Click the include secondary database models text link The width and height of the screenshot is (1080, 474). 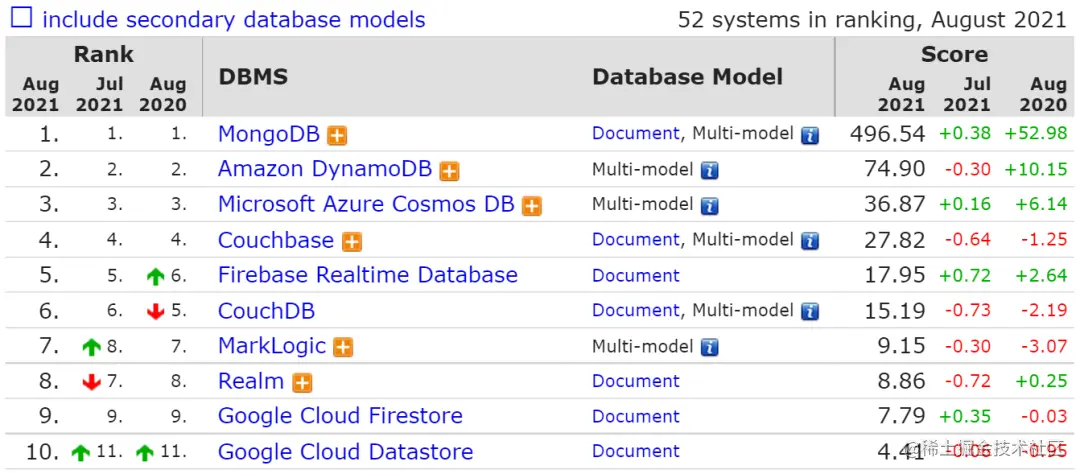(x=234, y=19)
